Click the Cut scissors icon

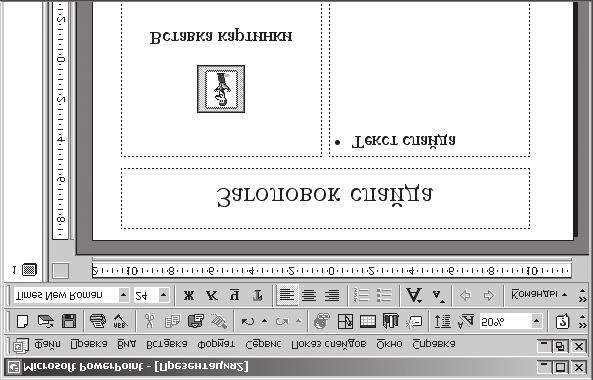point(150,322)
